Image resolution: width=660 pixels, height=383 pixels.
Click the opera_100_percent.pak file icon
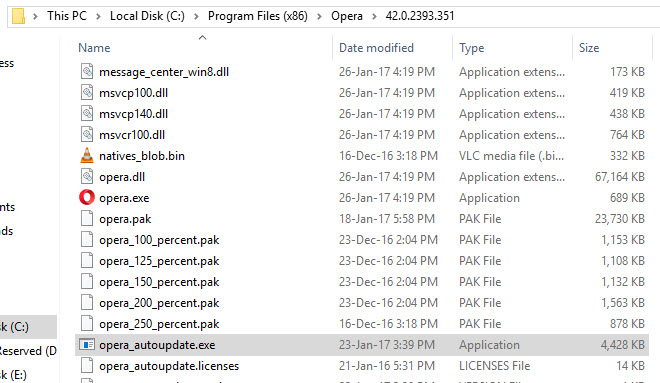pyautogui.click(x=87, y=240)
